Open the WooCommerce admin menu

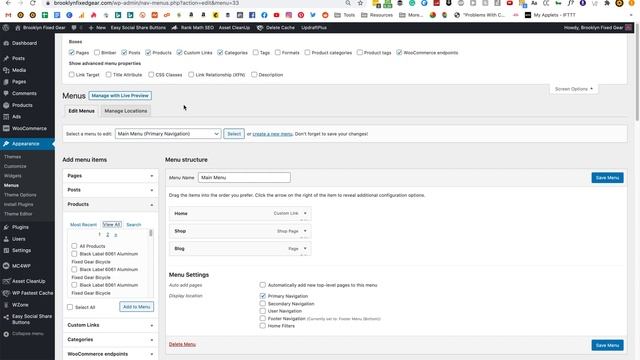coord(29,129)
